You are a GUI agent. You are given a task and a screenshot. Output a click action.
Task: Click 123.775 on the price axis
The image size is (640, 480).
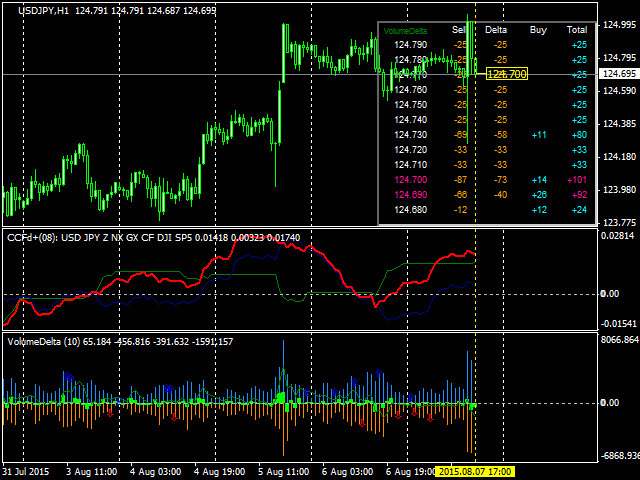(619, 223)
